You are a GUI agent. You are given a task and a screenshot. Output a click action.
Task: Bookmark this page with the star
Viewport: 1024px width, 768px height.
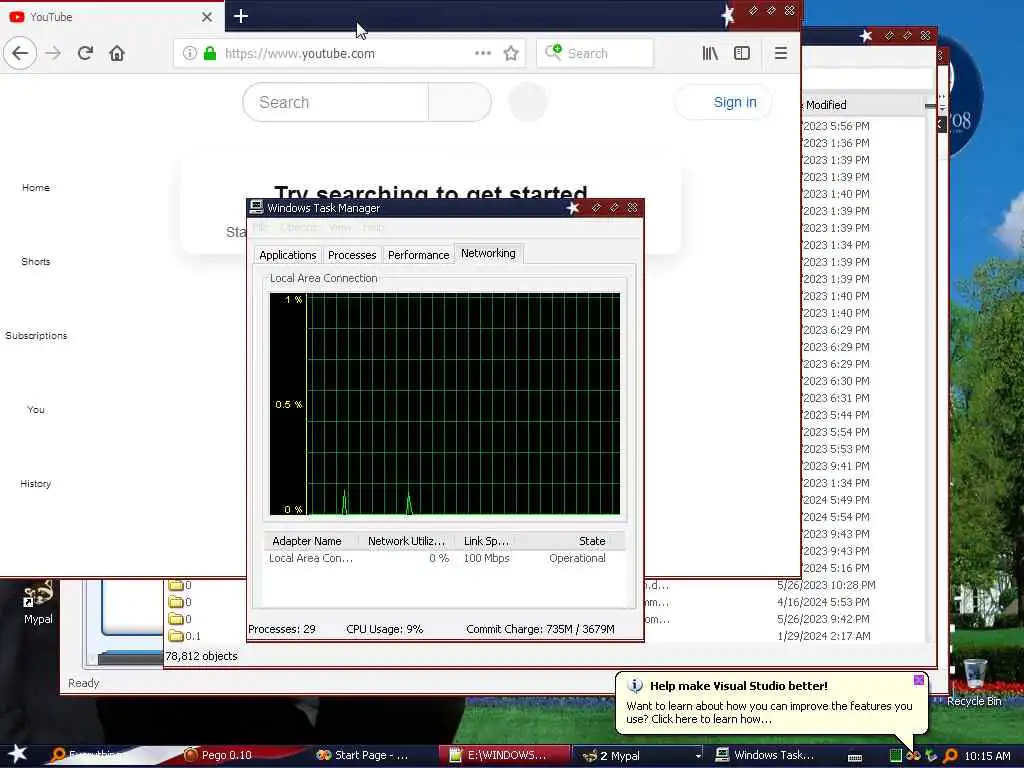click(511, 53)
